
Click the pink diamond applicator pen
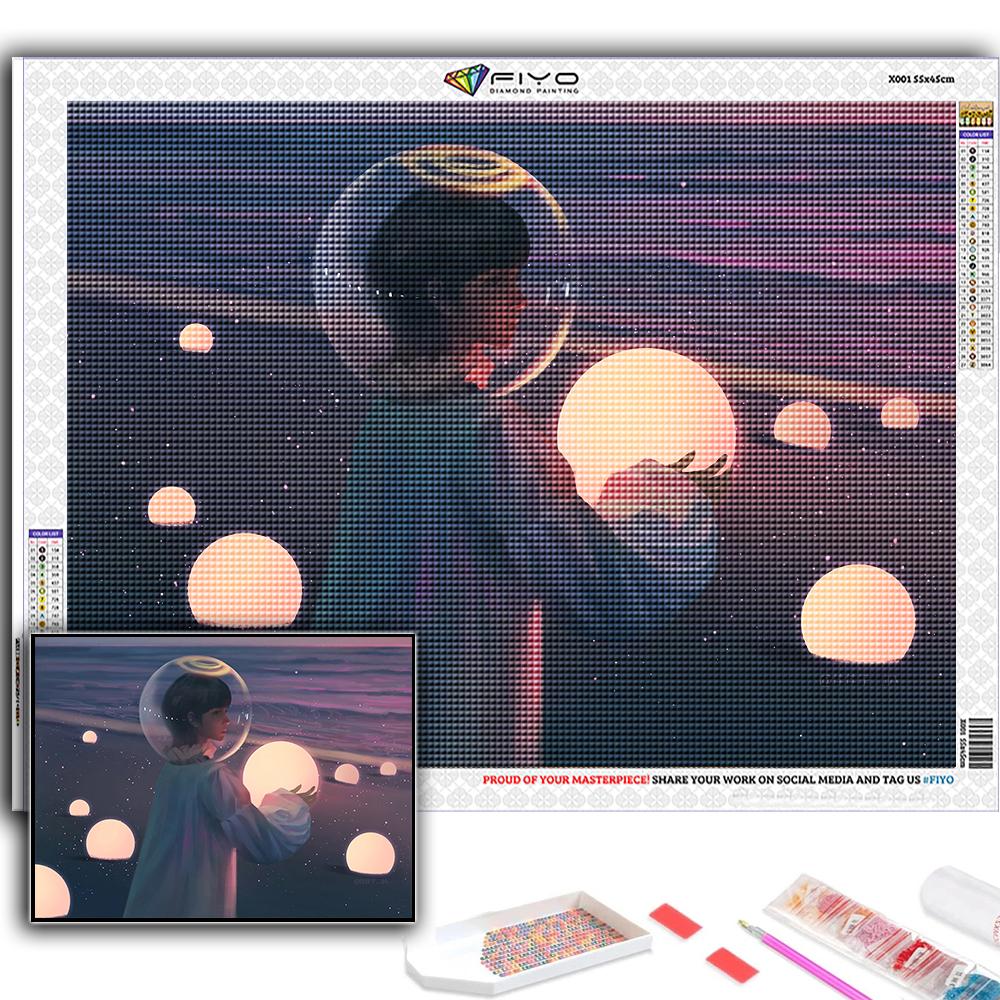pos(800,962)
